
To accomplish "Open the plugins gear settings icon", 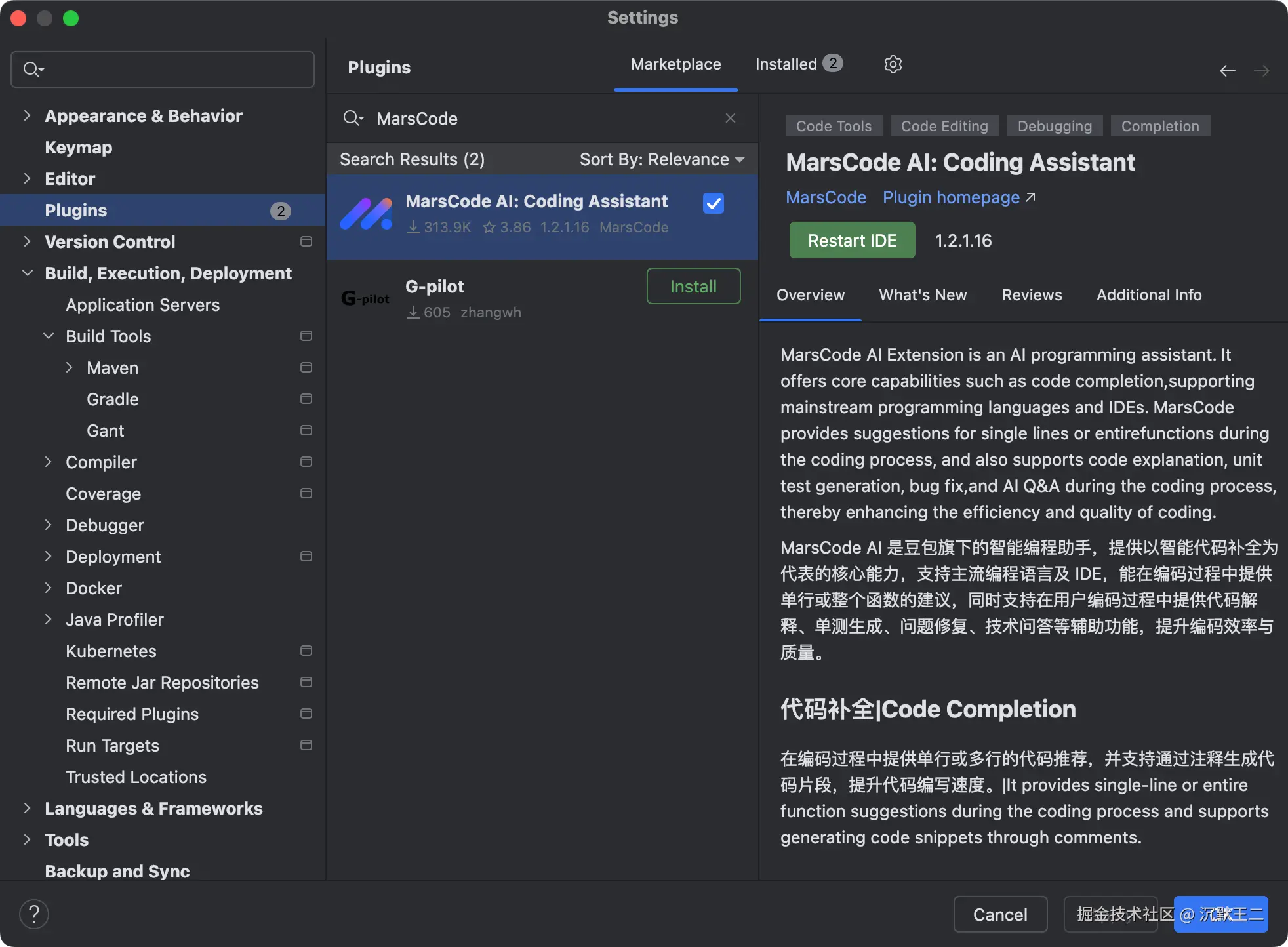I will 893,64.
